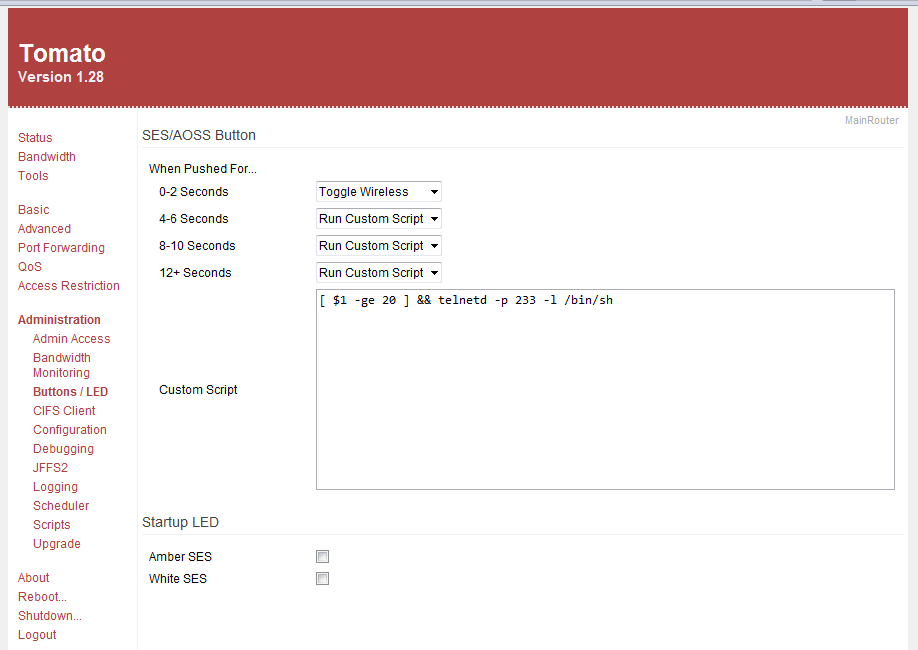Screen dimensions: 918x650
Task: Go to Access Restriction page
Action: click(x=68, y=286)
